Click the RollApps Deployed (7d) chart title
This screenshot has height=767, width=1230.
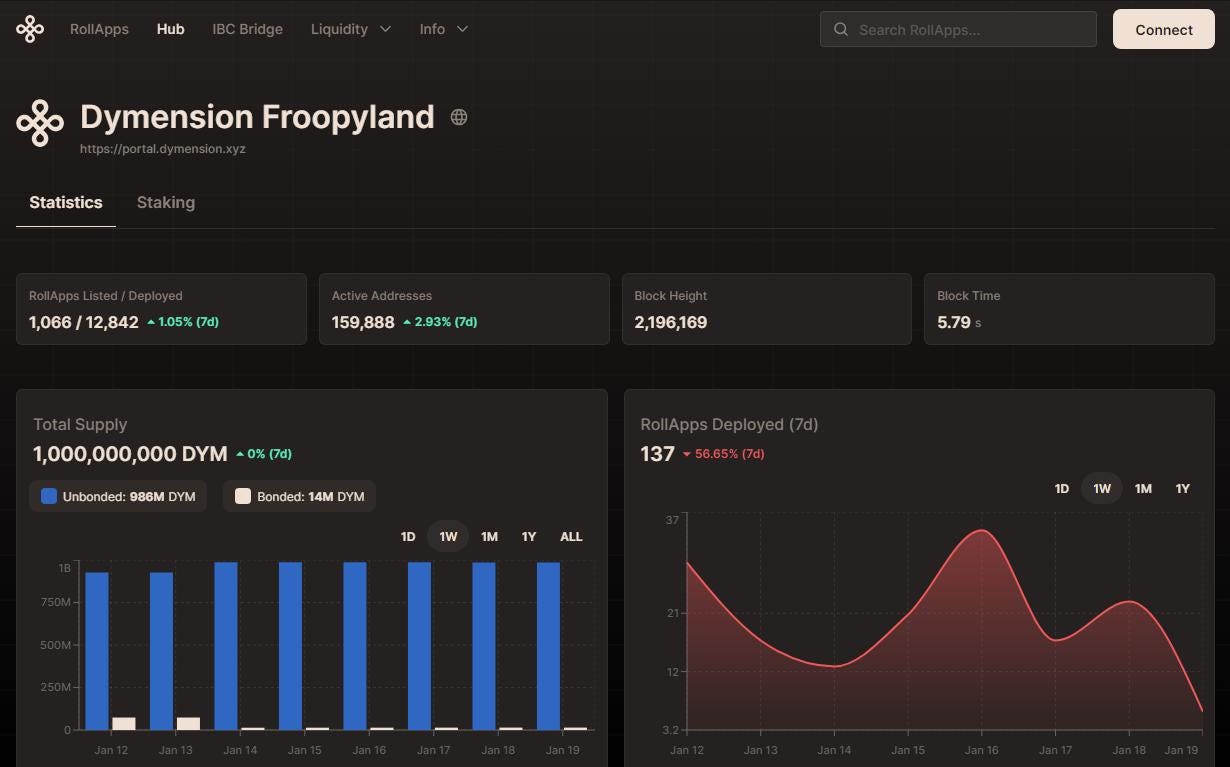tap(729, 424)
